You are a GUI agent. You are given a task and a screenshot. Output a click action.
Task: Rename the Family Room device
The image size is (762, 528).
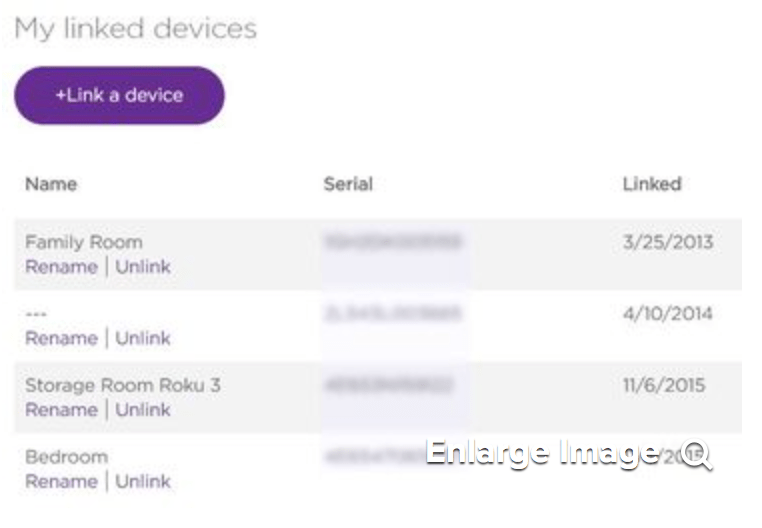(61, 267)
